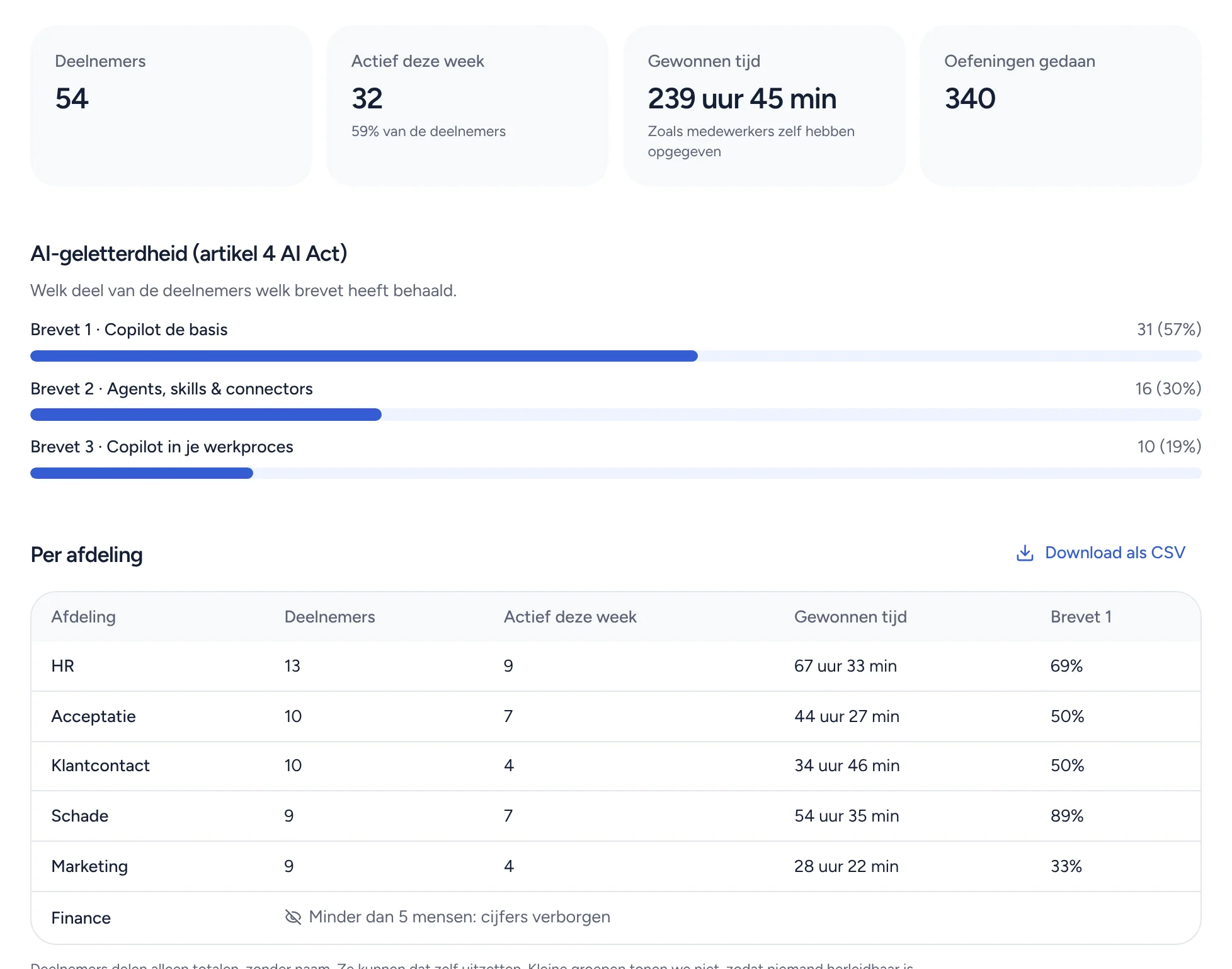Click the Actief deze week column header
Image resolution: width=1232 pixels, height=969 pixels.
[570, 617]
